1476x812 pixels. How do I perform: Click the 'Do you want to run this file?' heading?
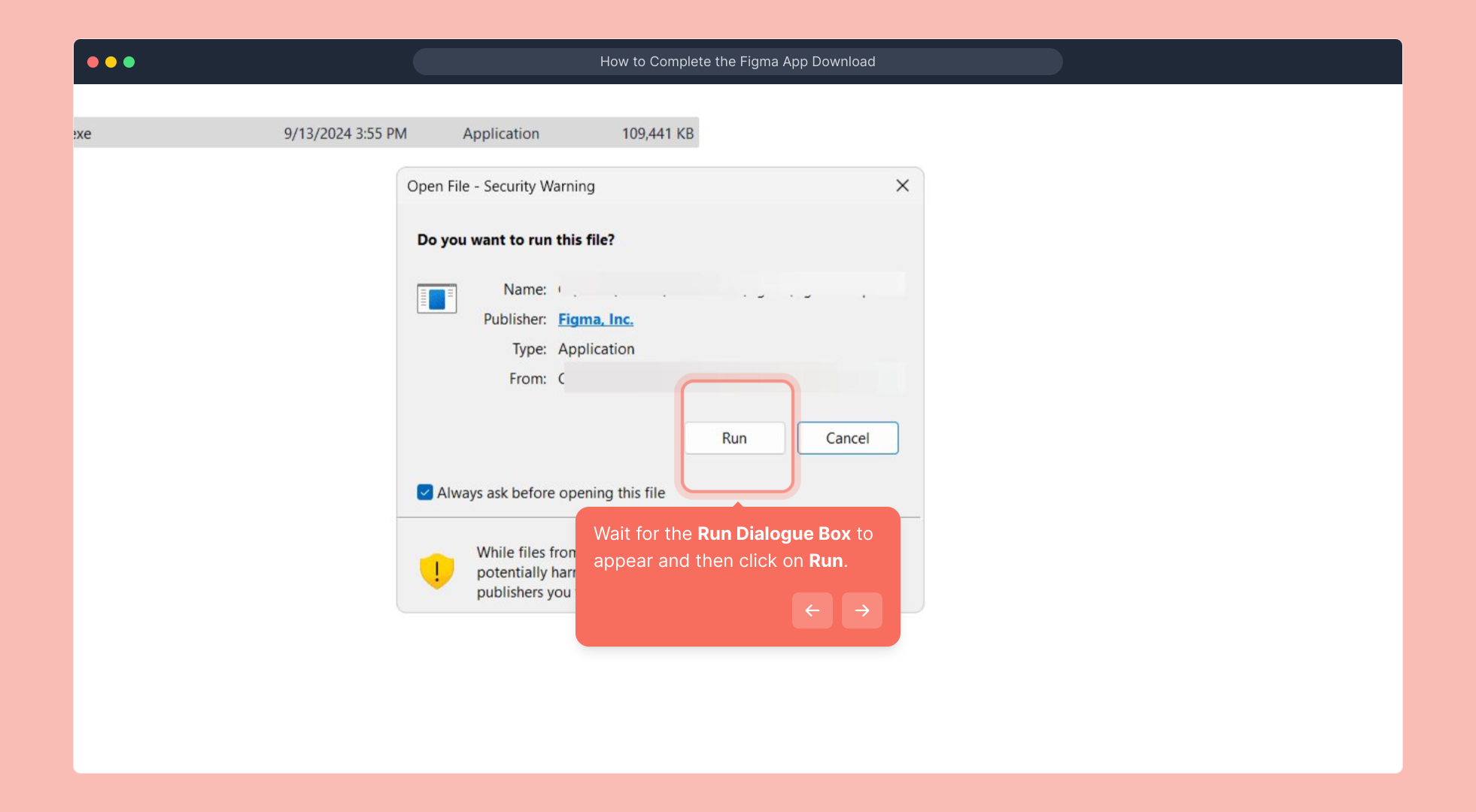pyautogui.click(x=515, y=240)
